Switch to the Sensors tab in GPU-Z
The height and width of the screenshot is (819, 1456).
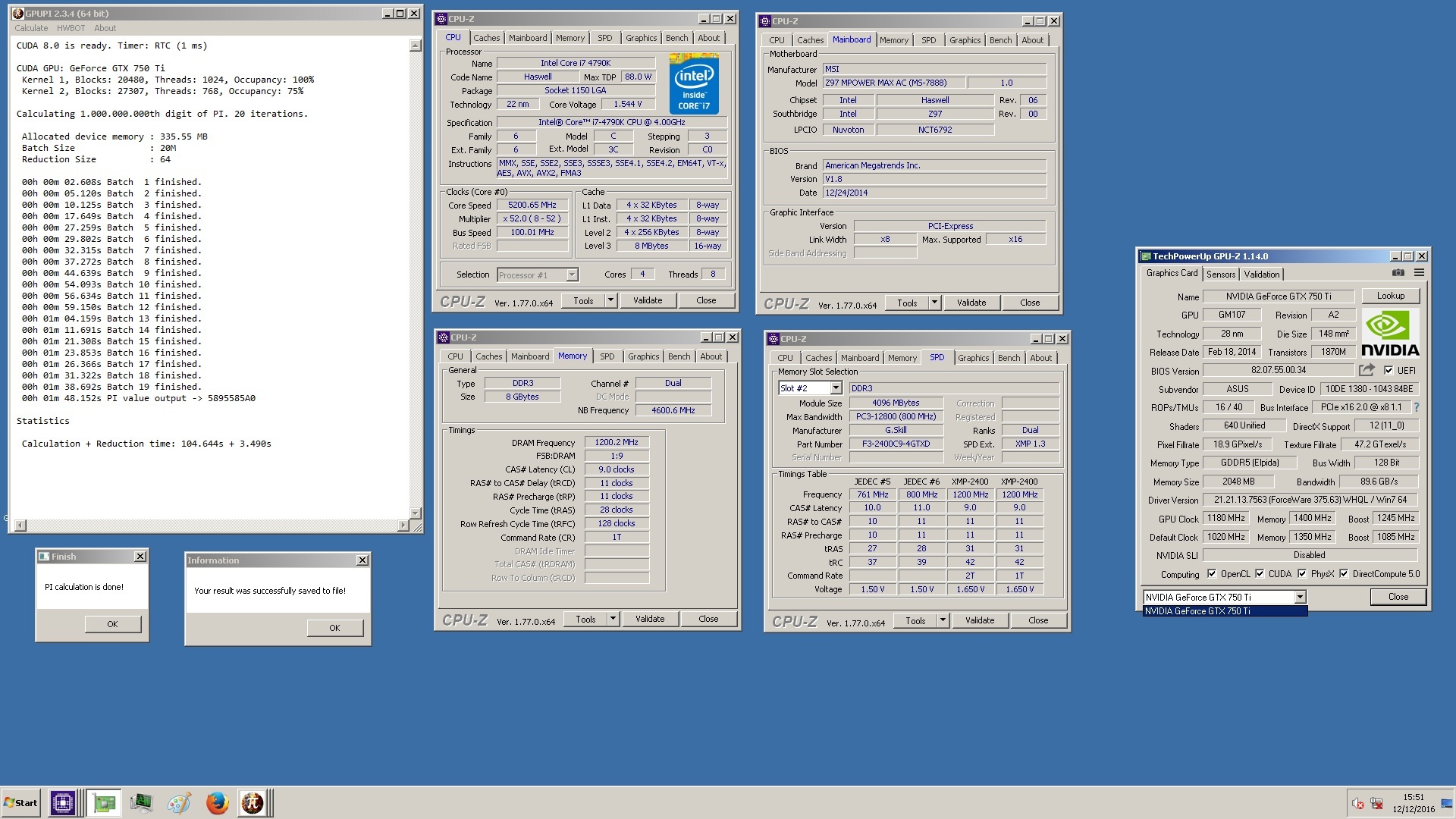1220,275
